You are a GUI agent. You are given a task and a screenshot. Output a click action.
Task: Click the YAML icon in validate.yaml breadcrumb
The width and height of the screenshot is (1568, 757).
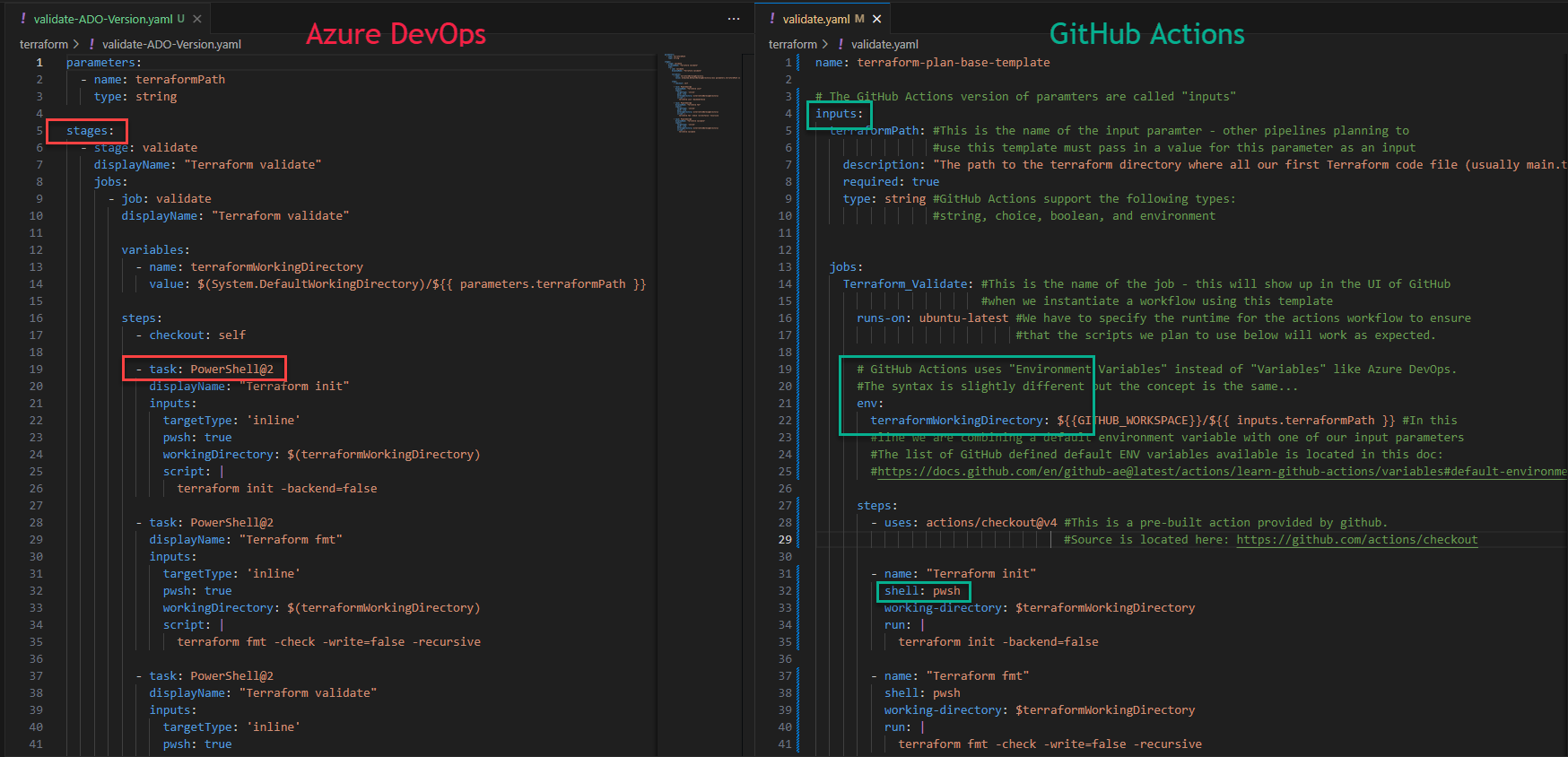tap(841, 44)
